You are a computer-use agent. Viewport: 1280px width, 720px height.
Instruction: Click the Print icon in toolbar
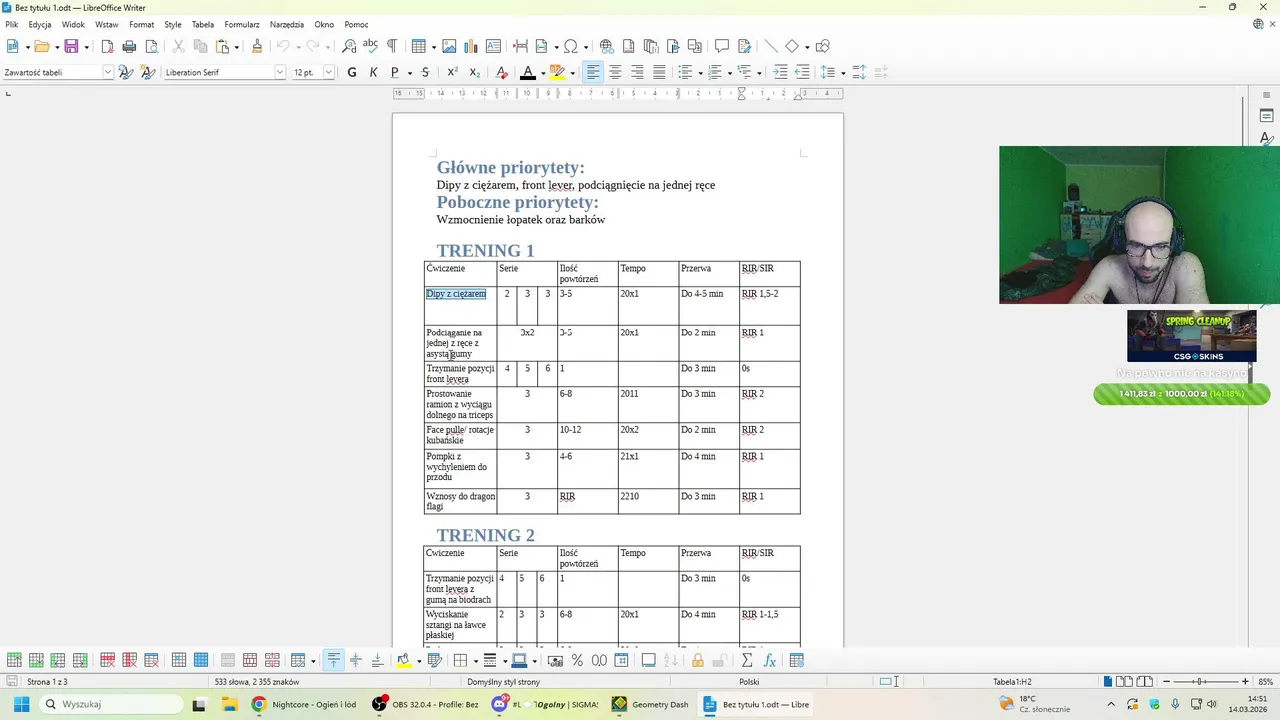(129, 46)
